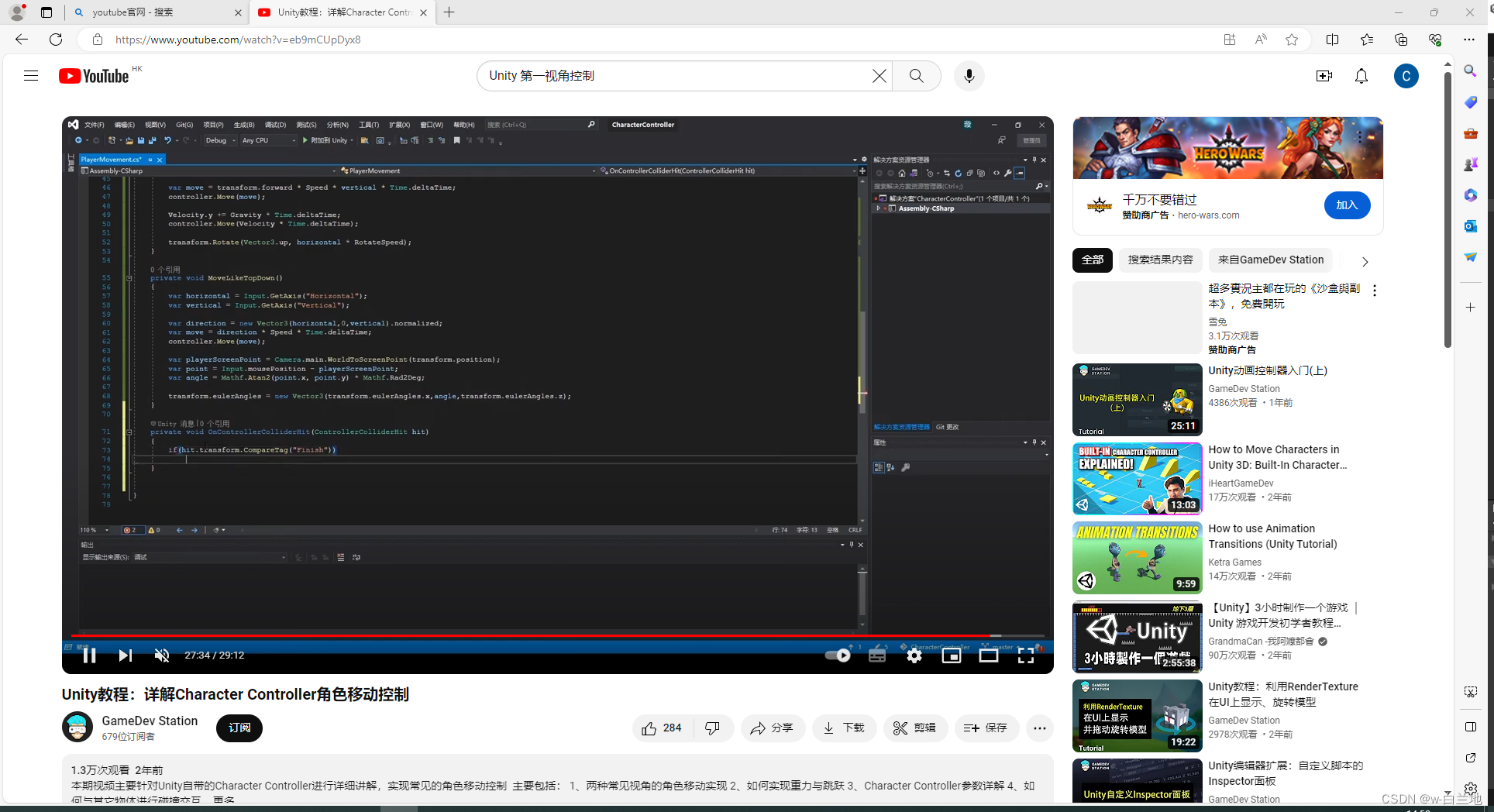Open browser split screen icon

click(1332, 40)
